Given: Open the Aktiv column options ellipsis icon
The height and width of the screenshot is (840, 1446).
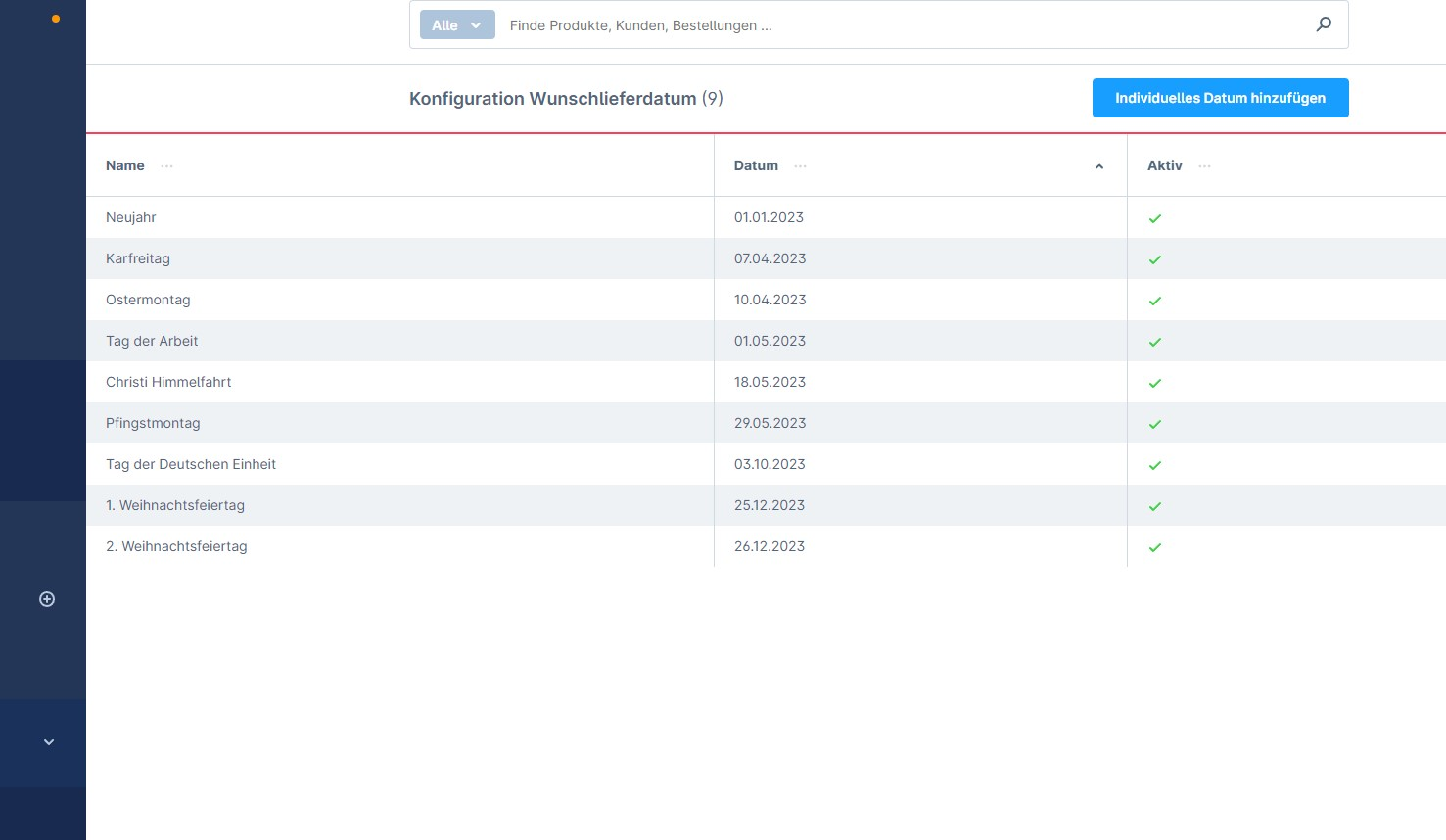Looking at the screenshot, I should (x=1204, y=166).
